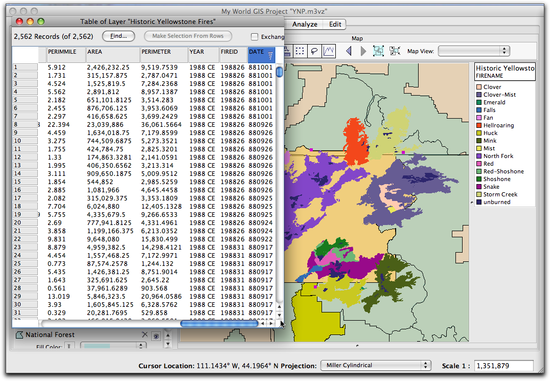The image size is (550, 381).
Task: Activate the profile graph line tool
Action: pos(329,51)
